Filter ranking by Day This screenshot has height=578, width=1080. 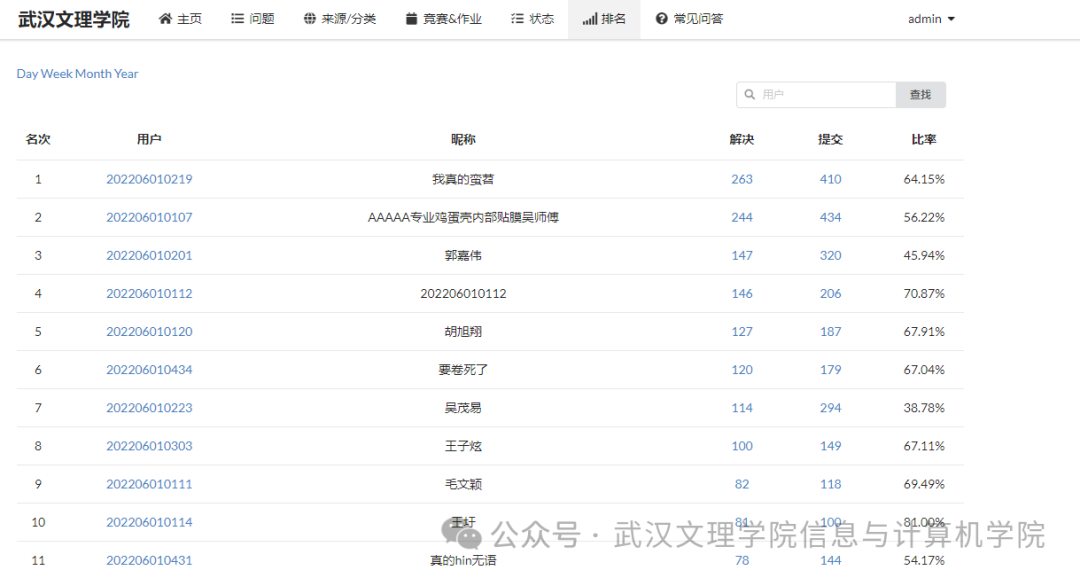pyautogui.click(x=27, y=74)
